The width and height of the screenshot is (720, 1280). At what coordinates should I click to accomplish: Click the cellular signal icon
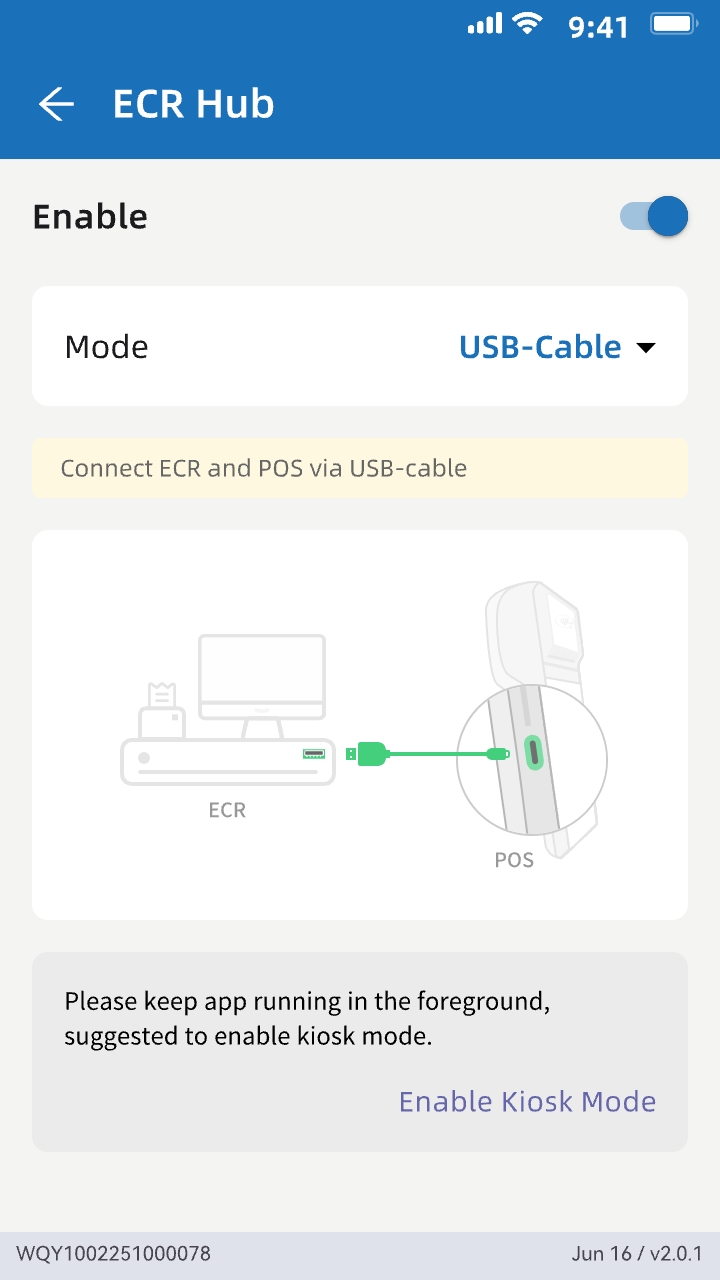484,24
